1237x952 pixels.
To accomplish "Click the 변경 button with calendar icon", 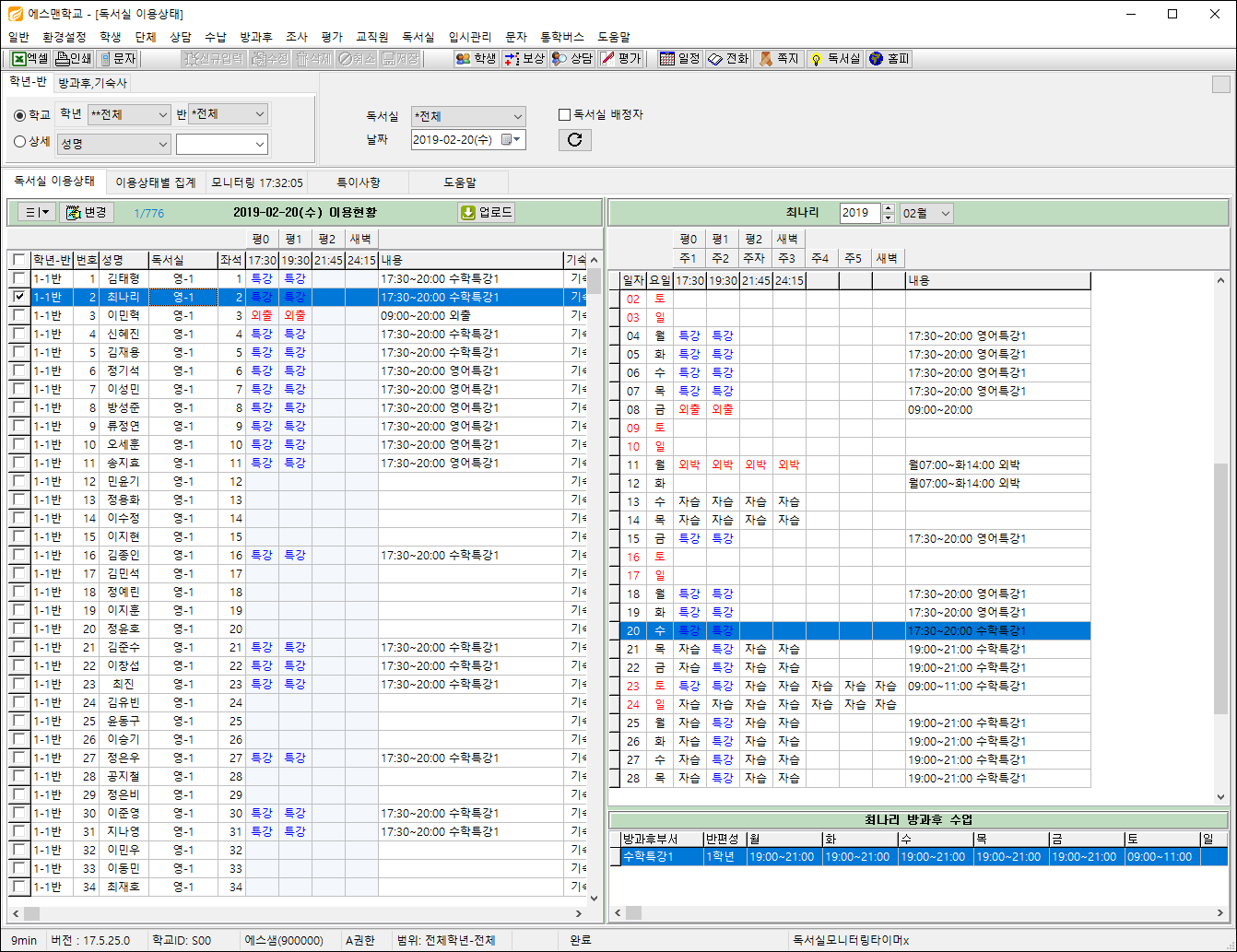I will click(x=87, y=212).
